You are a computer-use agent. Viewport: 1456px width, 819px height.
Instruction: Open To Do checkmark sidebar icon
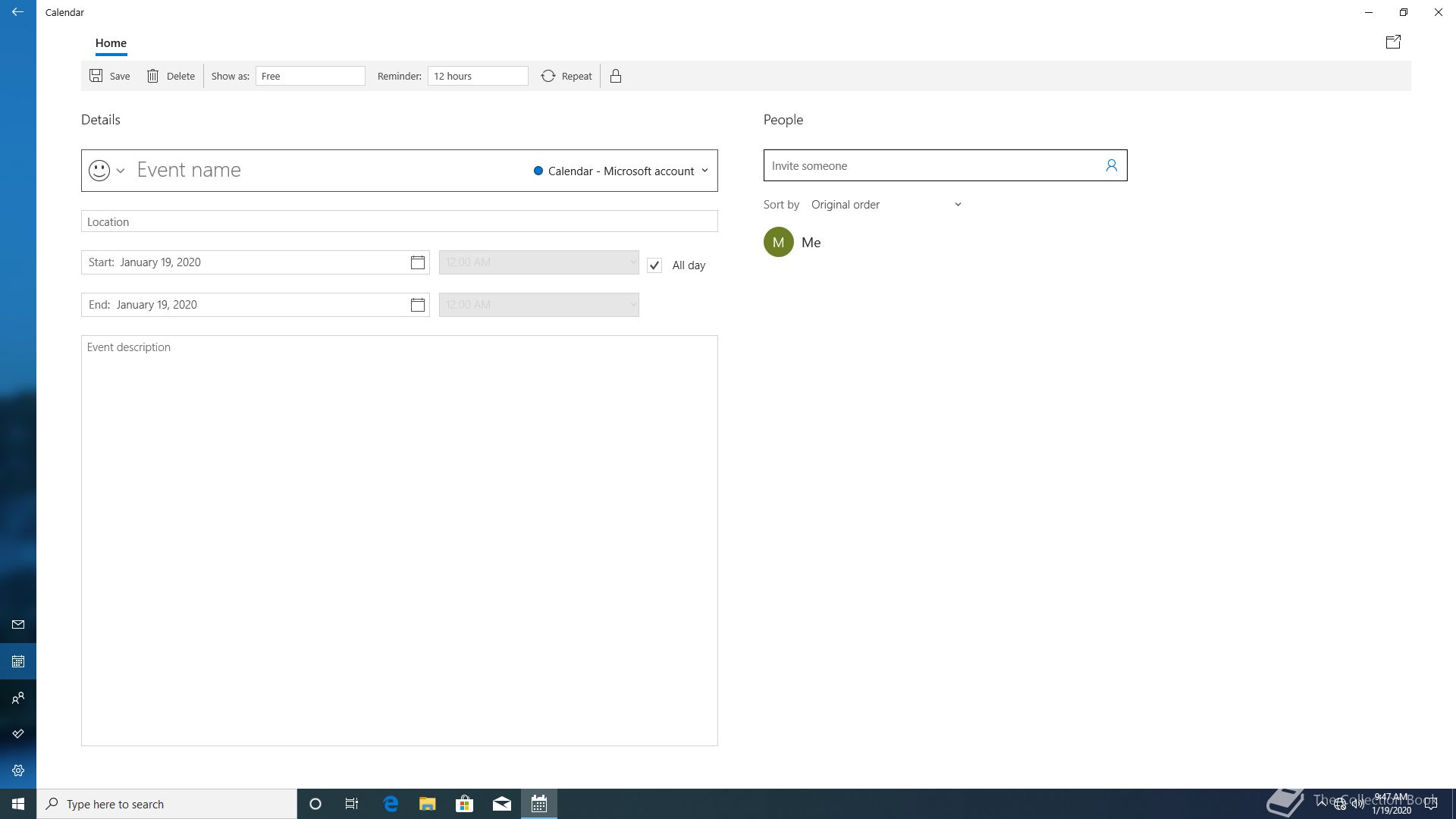tap(18, 734)
